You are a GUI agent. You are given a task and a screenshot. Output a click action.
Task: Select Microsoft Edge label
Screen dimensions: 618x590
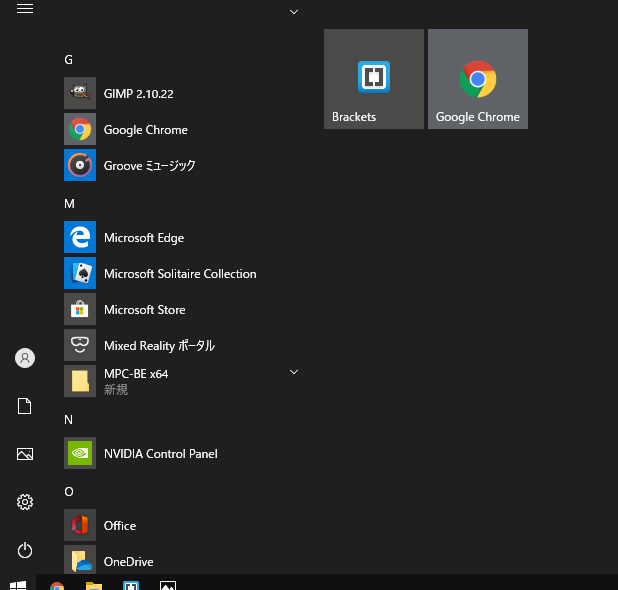point(144,238)
